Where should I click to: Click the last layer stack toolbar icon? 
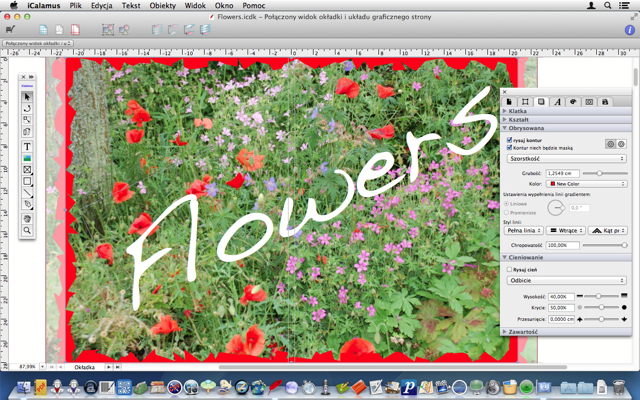(x=205, y=29)
